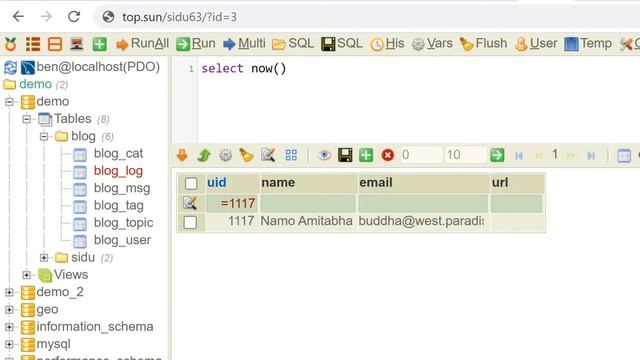Toggle the eye visibility icon

tap(324, 155)
